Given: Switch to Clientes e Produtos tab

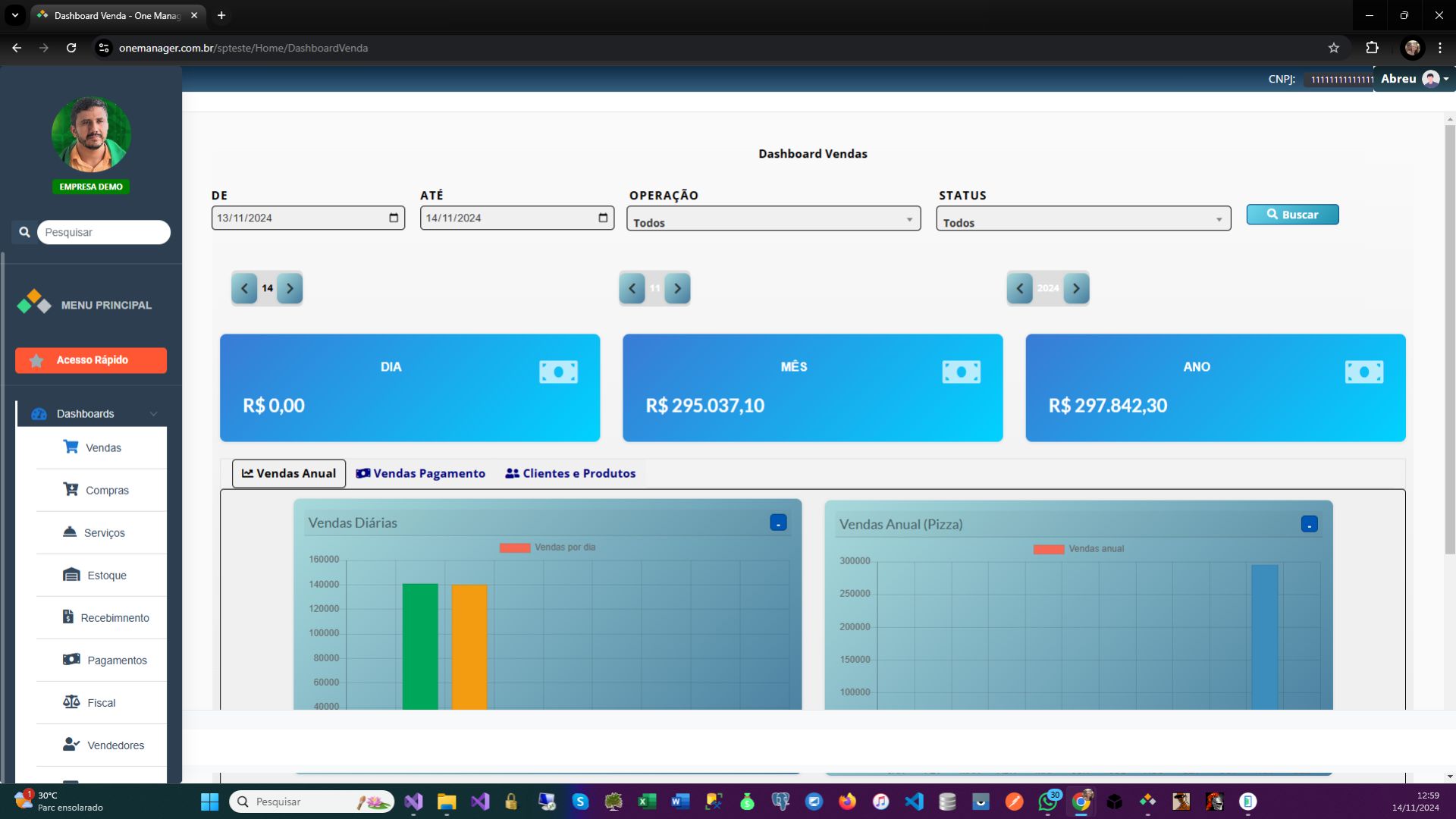Looking at the screenshot, I should [x=570, y=473].
